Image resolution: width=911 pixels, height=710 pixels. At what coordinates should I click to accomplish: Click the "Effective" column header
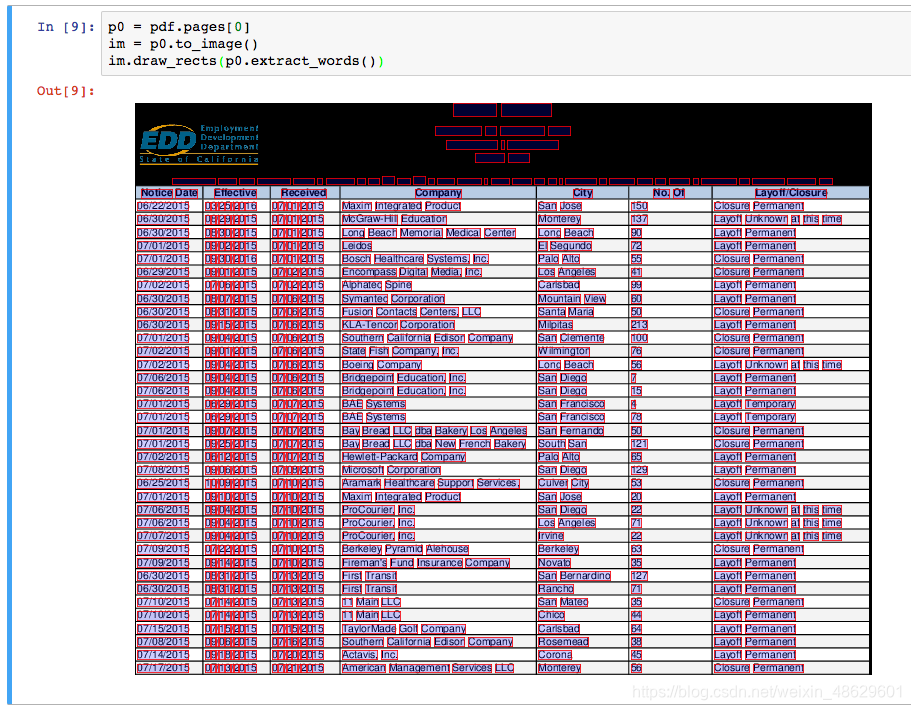click(235, 193)
